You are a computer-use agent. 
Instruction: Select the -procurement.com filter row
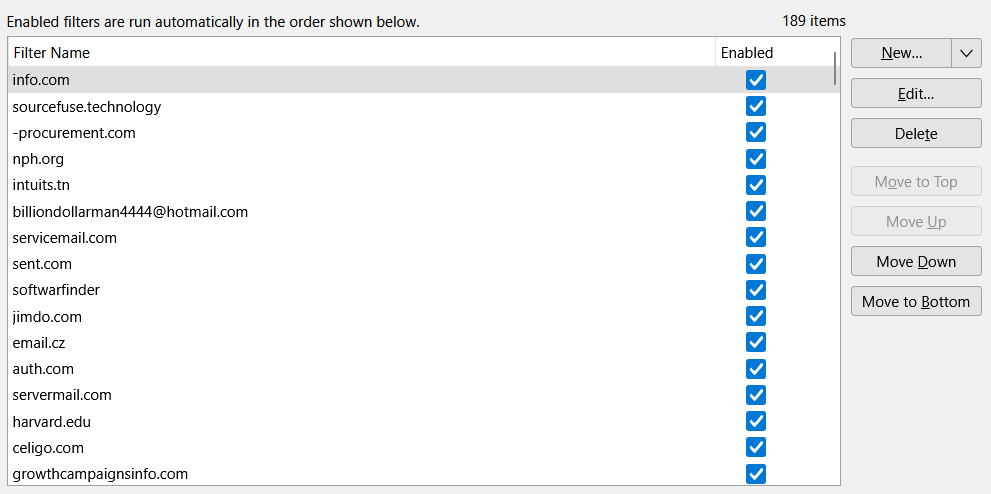pos(74,133)
